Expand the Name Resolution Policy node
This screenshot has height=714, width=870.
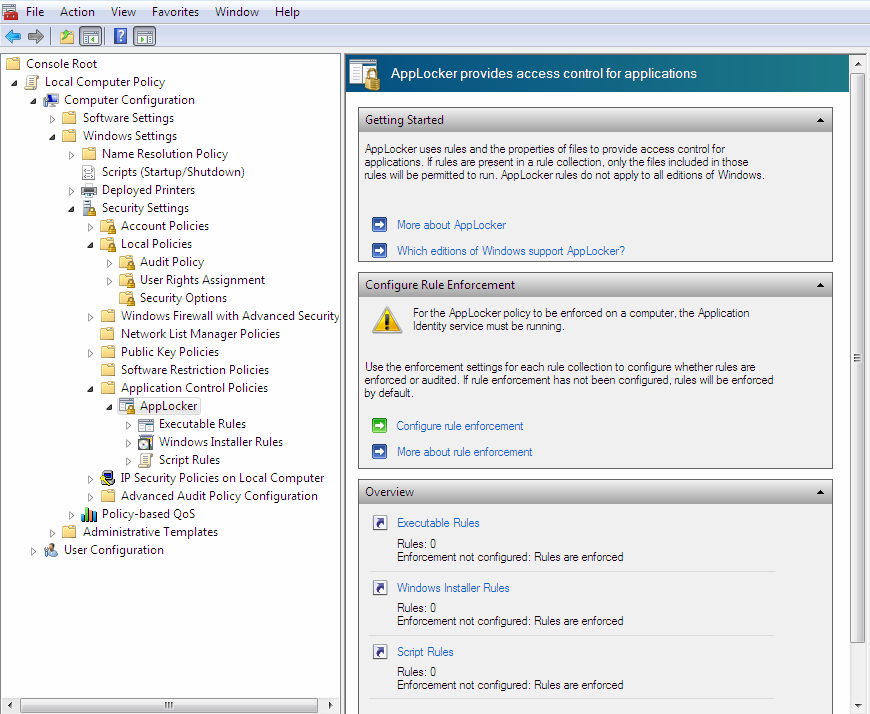pyautogui.click(x=71, y=155)
